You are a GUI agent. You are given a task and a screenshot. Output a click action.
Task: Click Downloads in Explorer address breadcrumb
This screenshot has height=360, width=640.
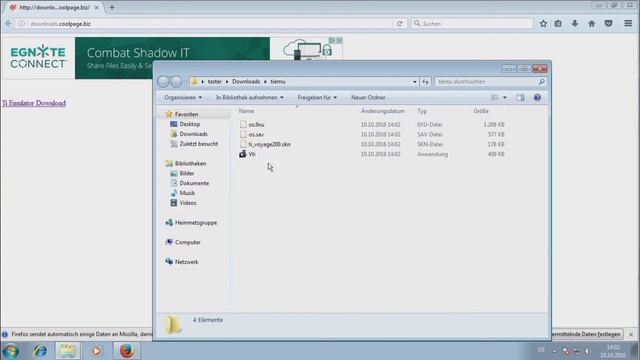(x=246, y=82)
